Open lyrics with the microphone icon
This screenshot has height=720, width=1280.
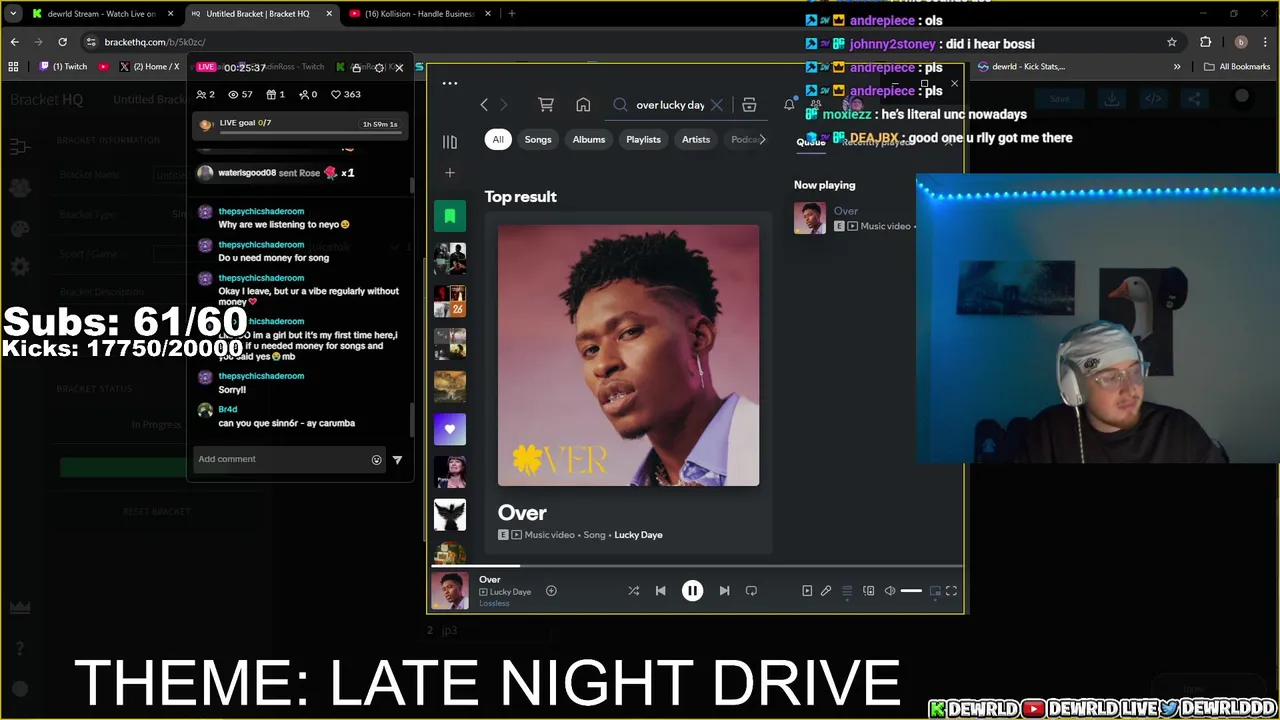[x=826, y=591]
